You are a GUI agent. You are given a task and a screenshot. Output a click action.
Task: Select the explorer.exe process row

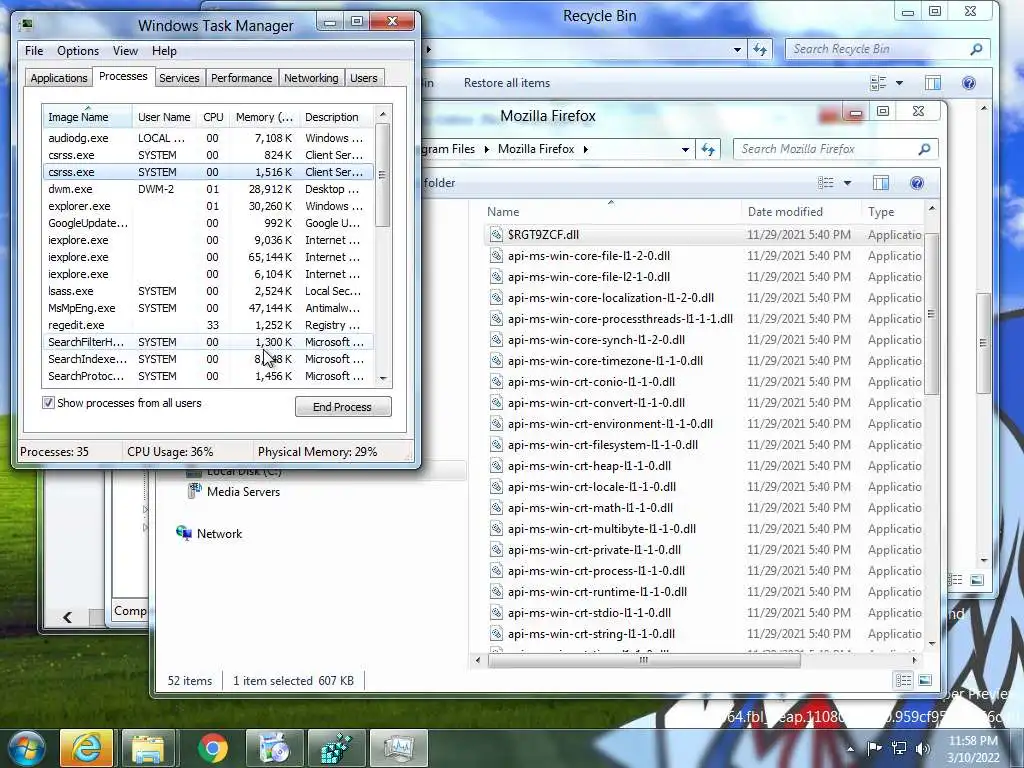(208, 206)
